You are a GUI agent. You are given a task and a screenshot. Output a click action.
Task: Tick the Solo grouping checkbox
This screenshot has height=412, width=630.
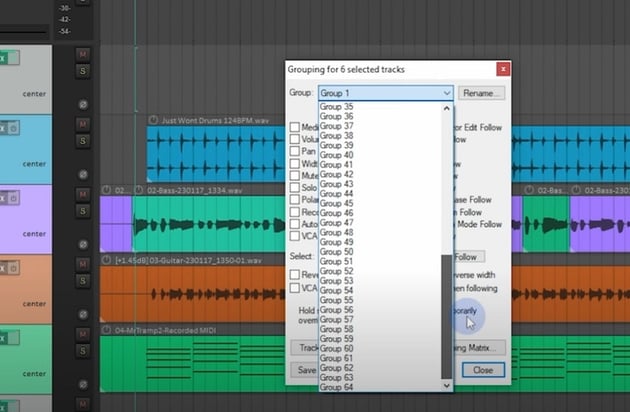pos(295,187)
